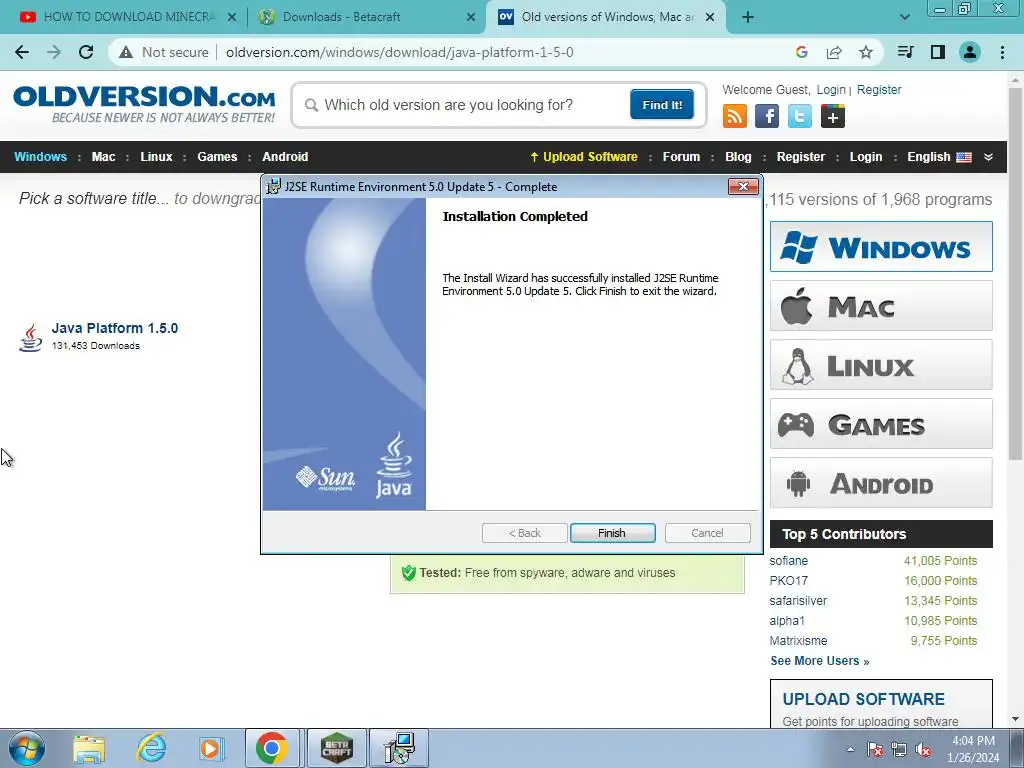
Task: Click the plus share icon
Action: point(833,117)
